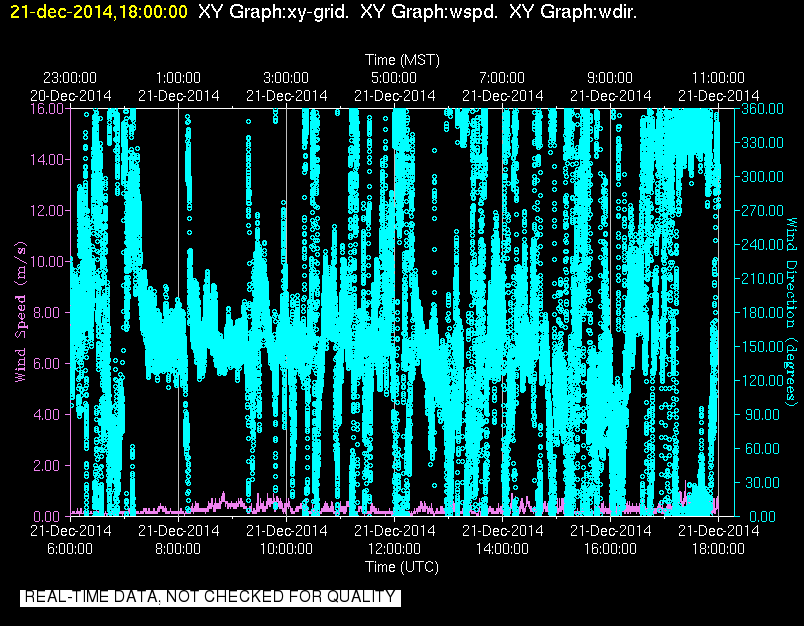Viewport: 804px width, 626px height.
Task: Click the 180.00 wind direction tick value
Action: click(762, 313)
